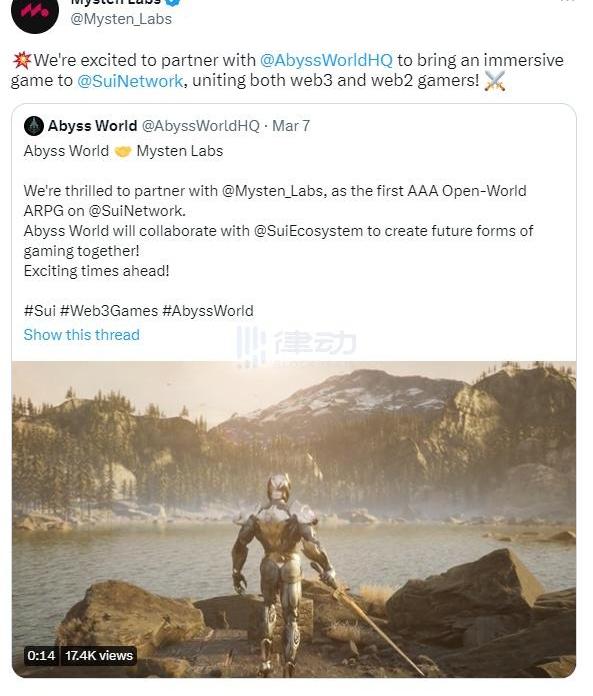Image resolution: width=593 pixels, height=696 pixels.
Task: Click the Mysten Labs verified badge
Action: 173,2
